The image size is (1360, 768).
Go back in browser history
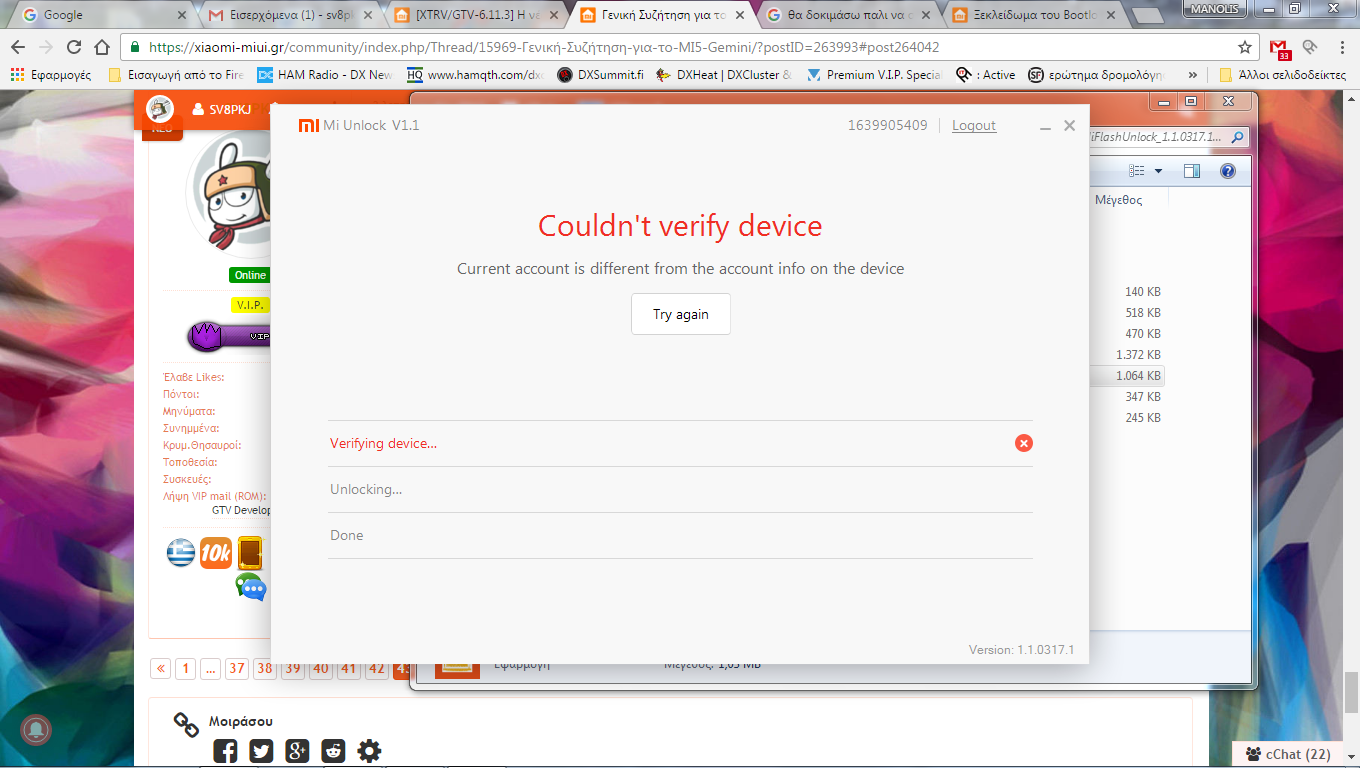[x=19, y=47]
